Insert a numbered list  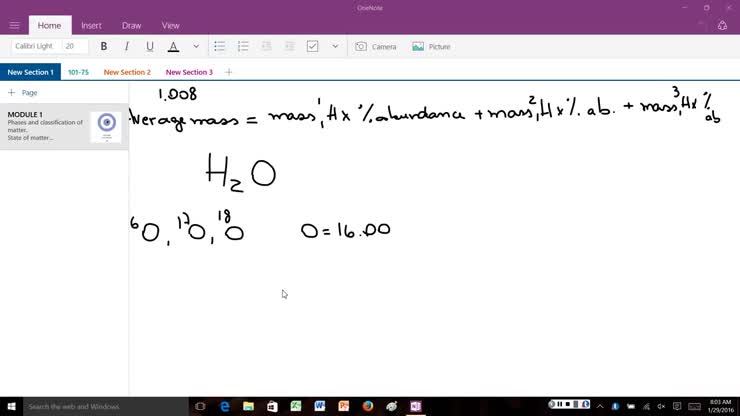(243, 46)
